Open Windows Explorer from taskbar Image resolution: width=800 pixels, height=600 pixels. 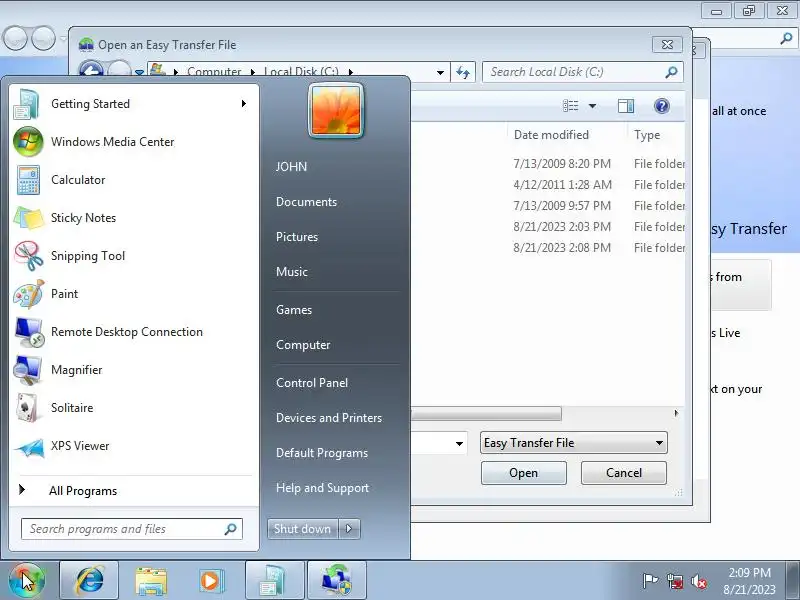[x=151, y=581]
